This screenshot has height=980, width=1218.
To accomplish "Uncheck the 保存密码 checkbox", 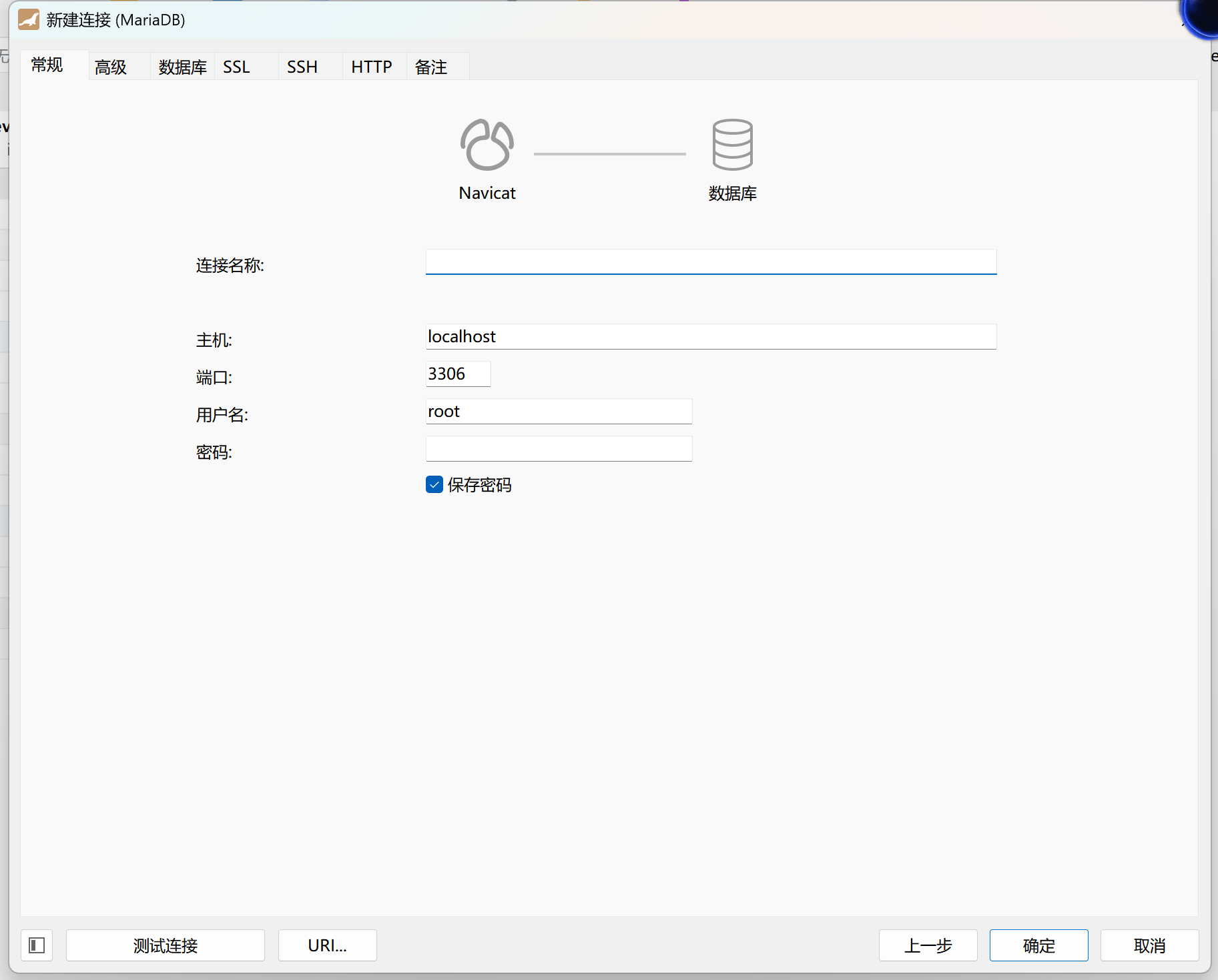I will coord(434,484).
